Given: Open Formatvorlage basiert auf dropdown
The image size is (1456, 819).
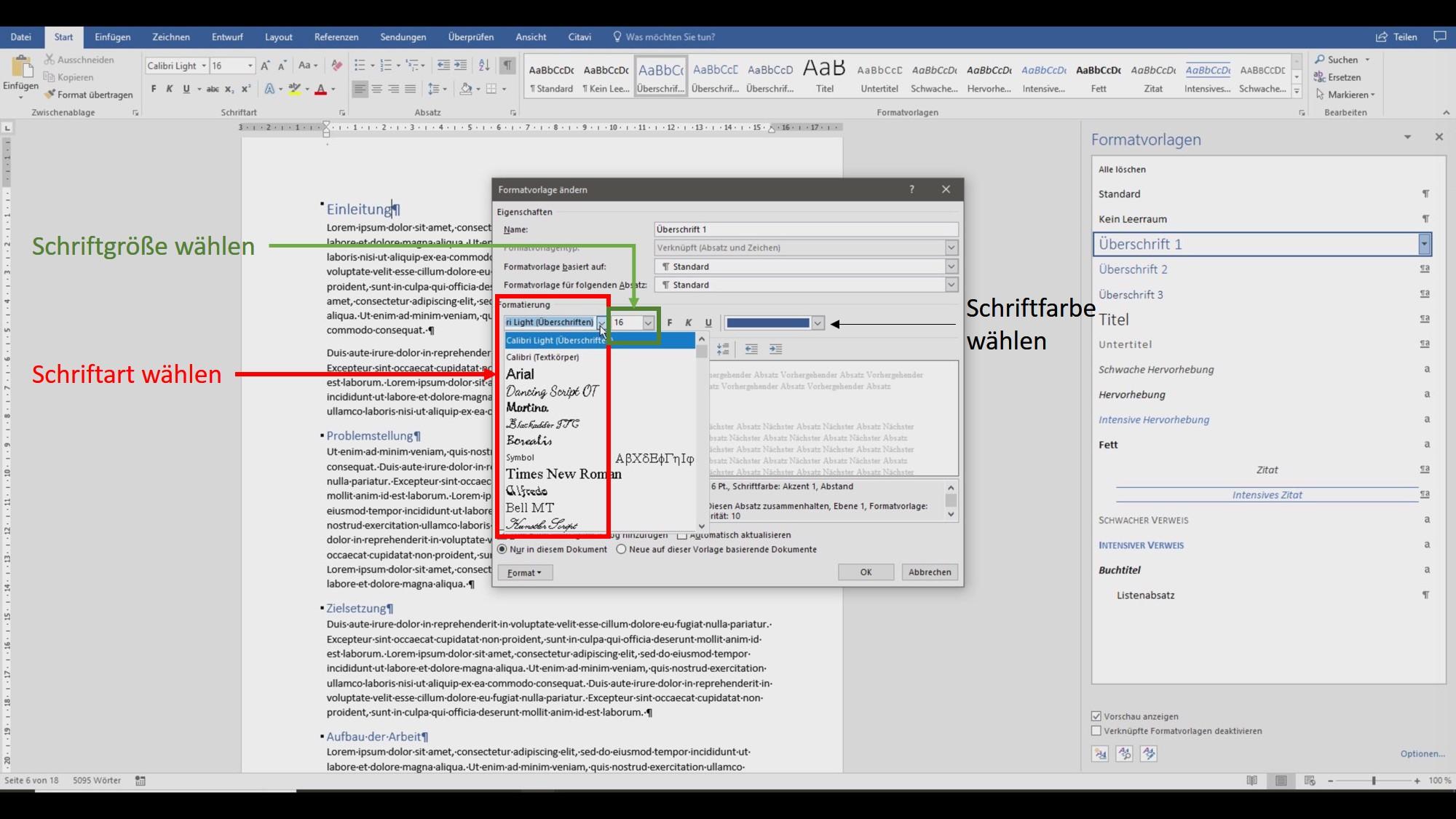Looking at the screenshot, I should point(951,266).
